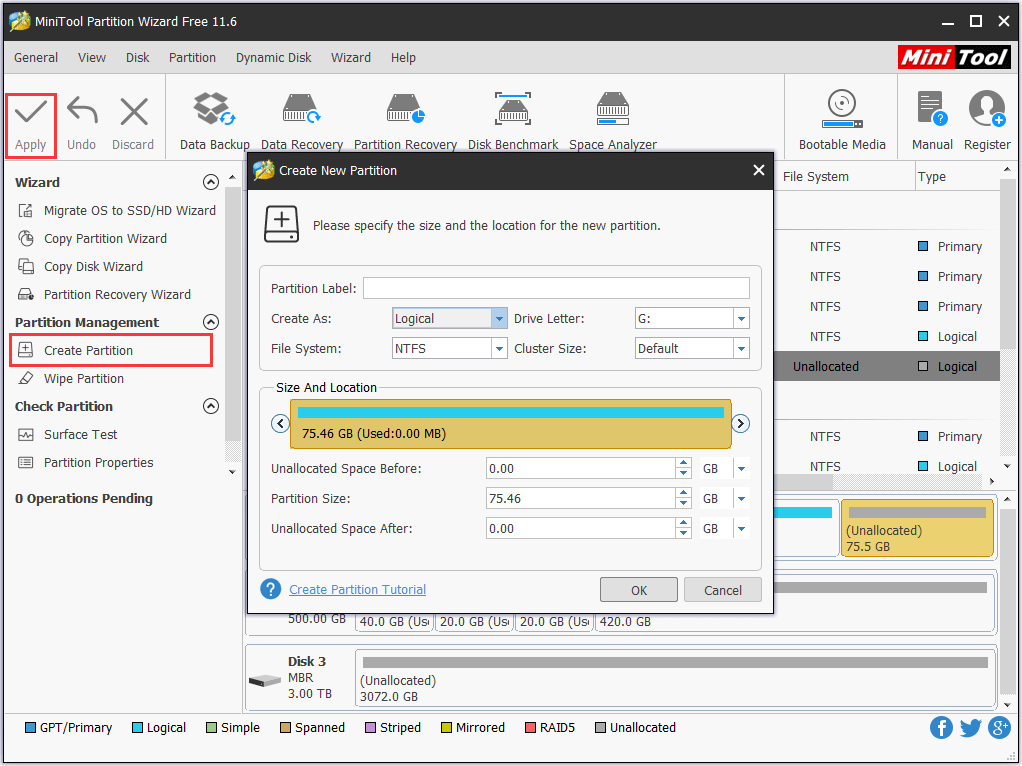This screenshot has height=766, width=1022.
Task: Shift partition right with the right arrow
Action: tap(740, 424)
